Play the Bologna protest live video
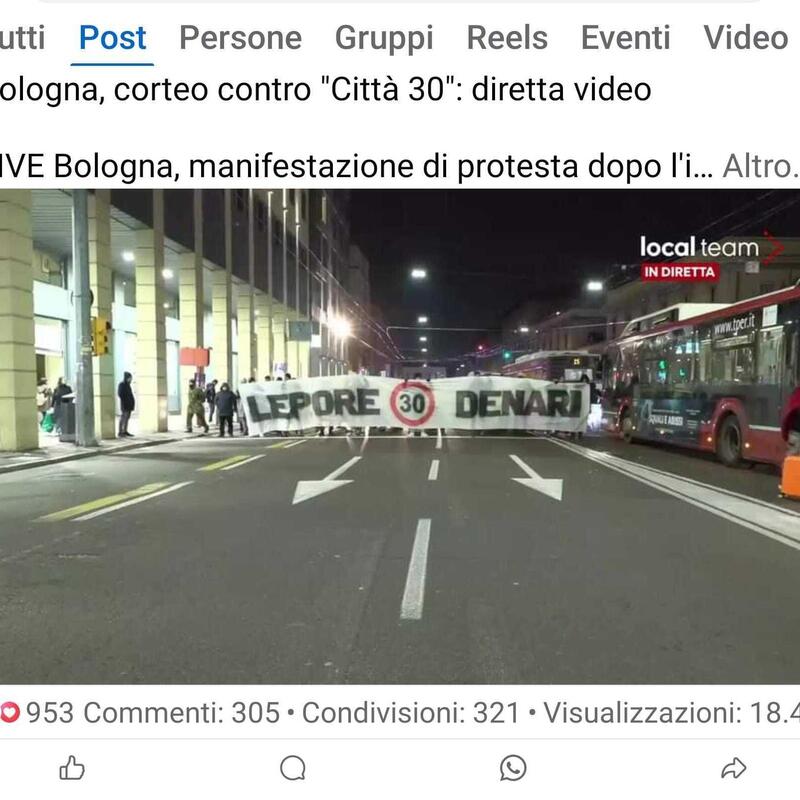This screenshot has height=800, width=800. 400,437
